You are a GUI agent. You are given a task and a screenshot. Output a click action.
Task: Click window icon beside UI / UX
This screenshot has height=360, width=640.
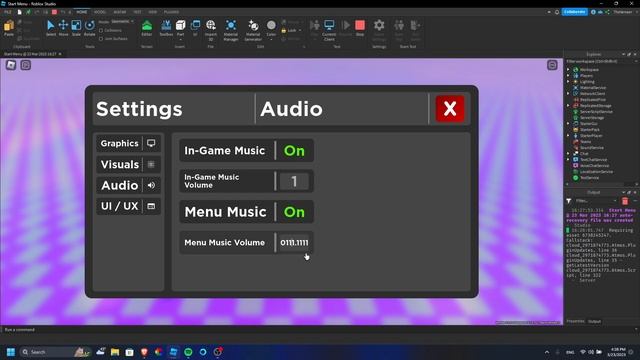(x=151, y=206)
